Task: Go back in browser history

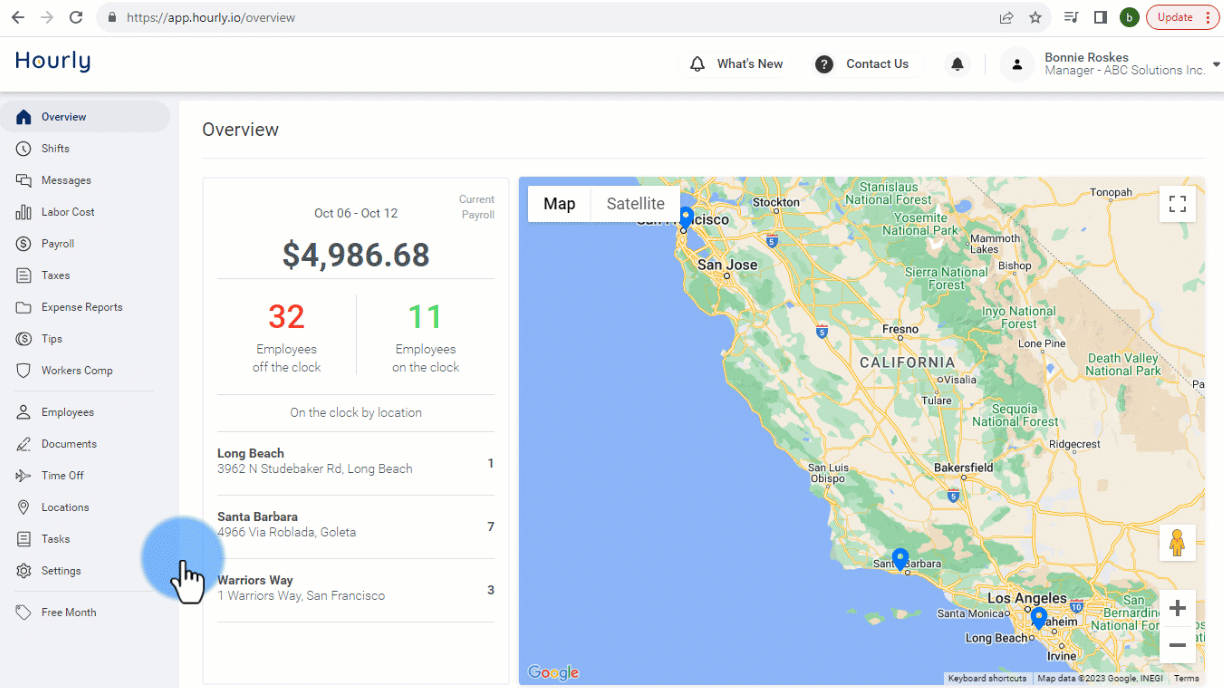Action: (x=17, y=17)
